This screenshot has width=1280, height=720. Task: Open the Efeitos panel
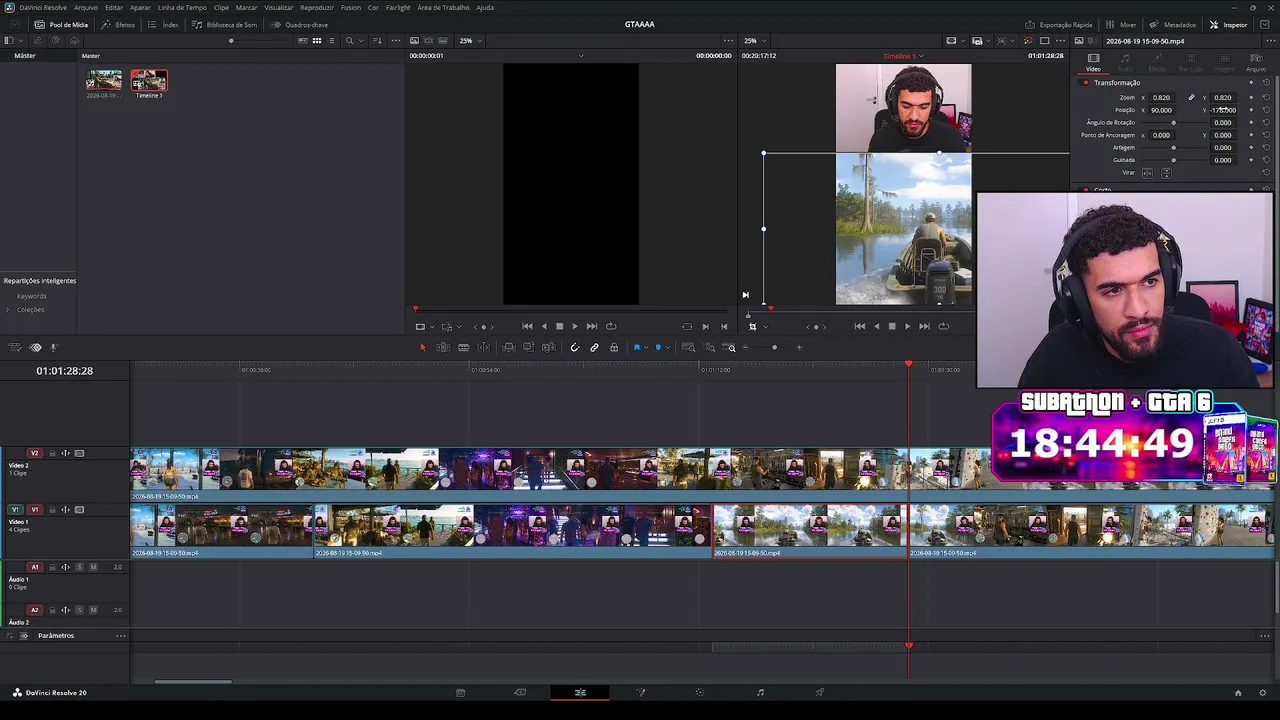119,24
